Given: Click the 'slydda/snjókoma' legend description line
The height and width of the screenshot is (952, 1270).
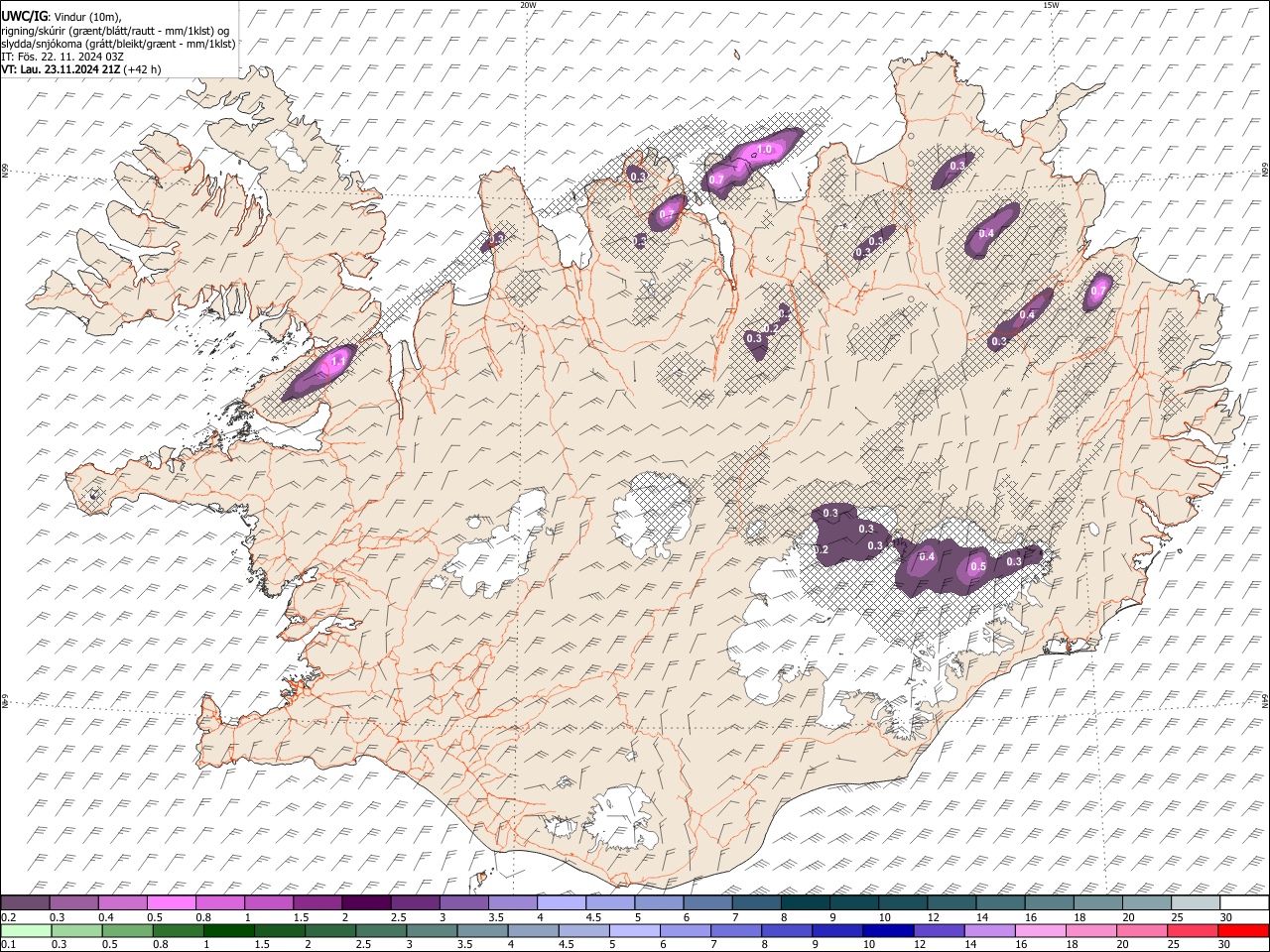Looking at the screenshot, I should 118,43.
